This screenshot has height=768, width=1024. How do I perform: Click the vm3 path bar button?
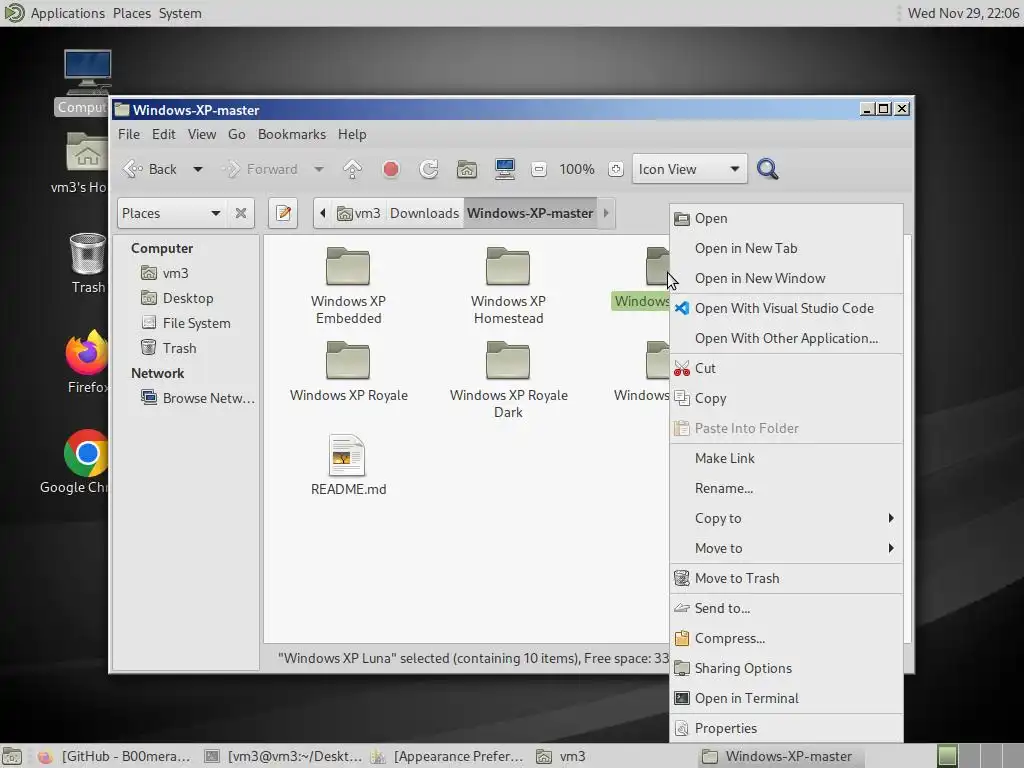click(359, 213)
